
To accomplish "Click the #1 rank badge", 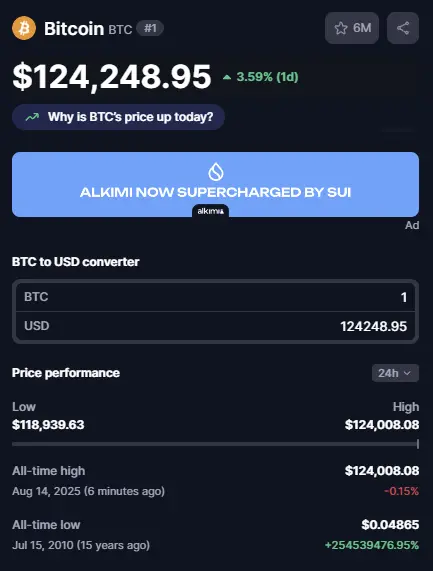I will [150, 28].
